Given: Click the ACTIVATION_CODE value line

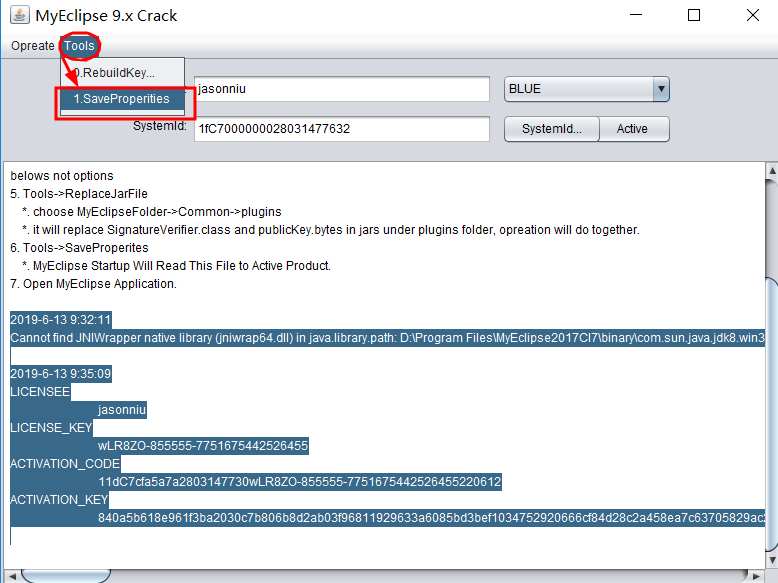Looking at the screenshot, I should pos(300,482).
